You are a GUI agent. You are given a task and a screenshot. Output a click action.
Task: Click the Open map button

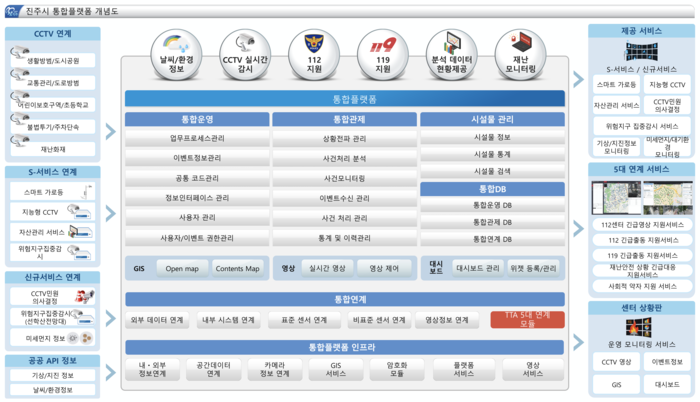pyautogui.click(x=182, y=268)
